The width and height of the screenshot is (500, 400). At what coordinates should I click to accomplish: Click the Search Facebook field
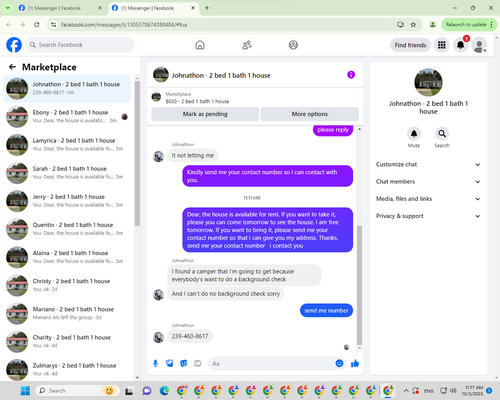(80, 45)
